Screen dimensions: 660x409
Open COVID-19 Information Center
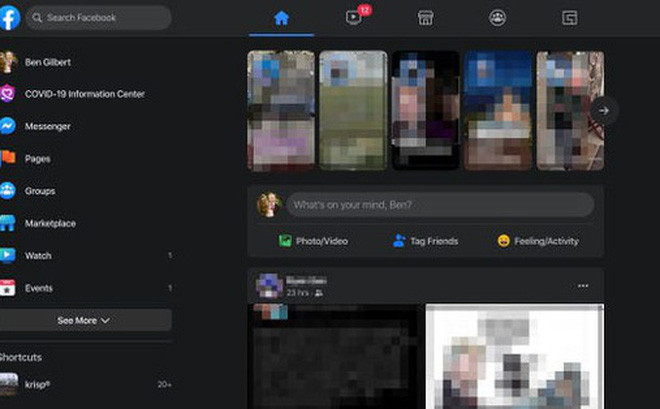click(86, 94)
